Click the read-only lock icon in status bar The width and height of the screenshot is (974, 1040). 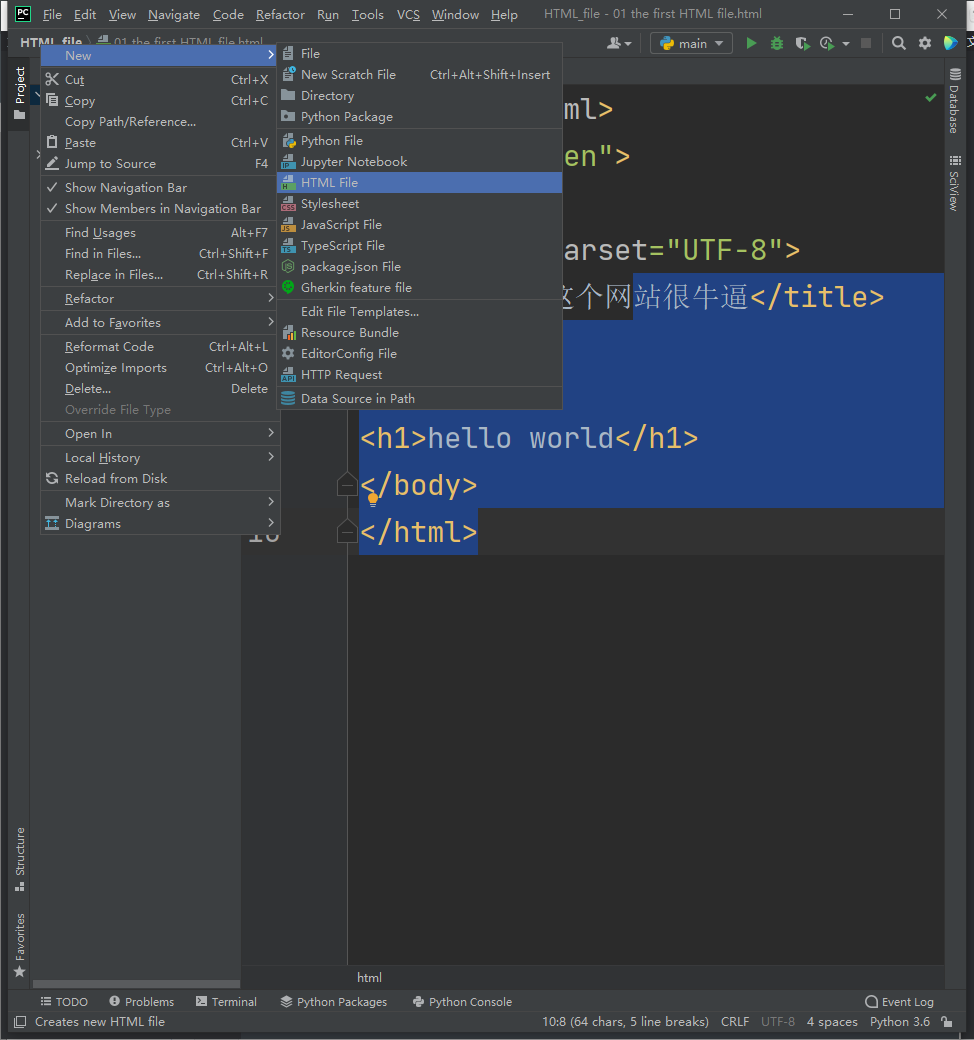[947, 1022]
